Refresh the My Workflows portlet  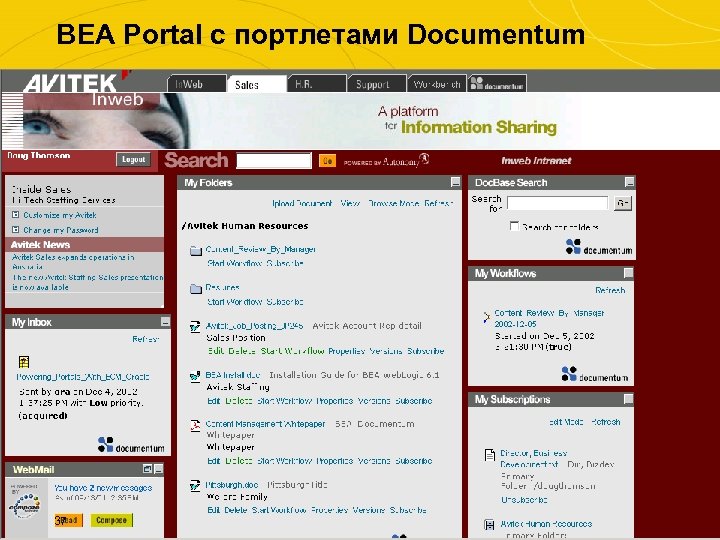coord(610,290)
